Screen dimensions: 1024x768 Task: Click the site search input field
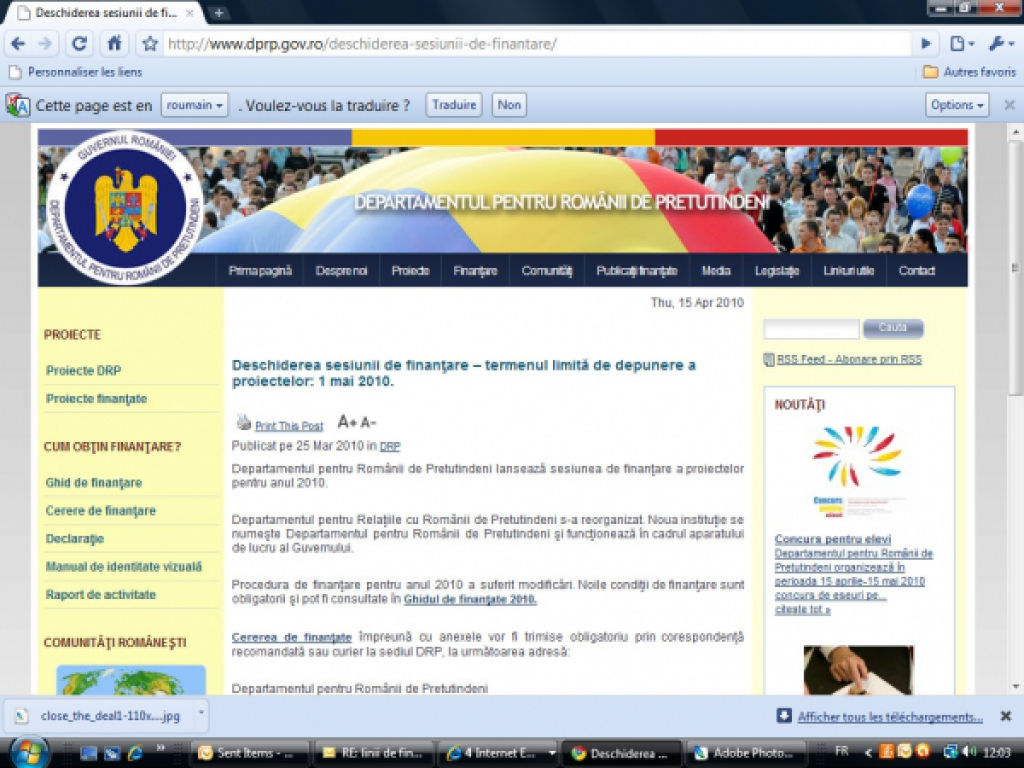811,329
